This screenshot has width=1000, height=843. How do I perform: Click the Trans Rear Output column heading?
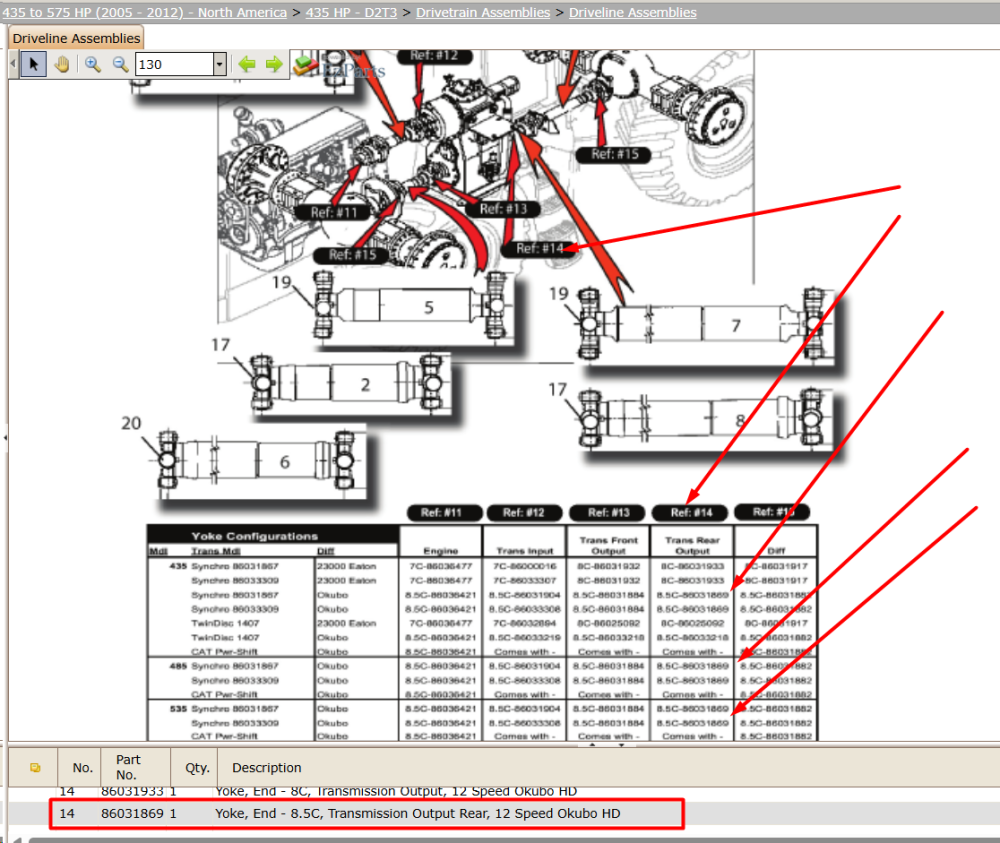693,545
